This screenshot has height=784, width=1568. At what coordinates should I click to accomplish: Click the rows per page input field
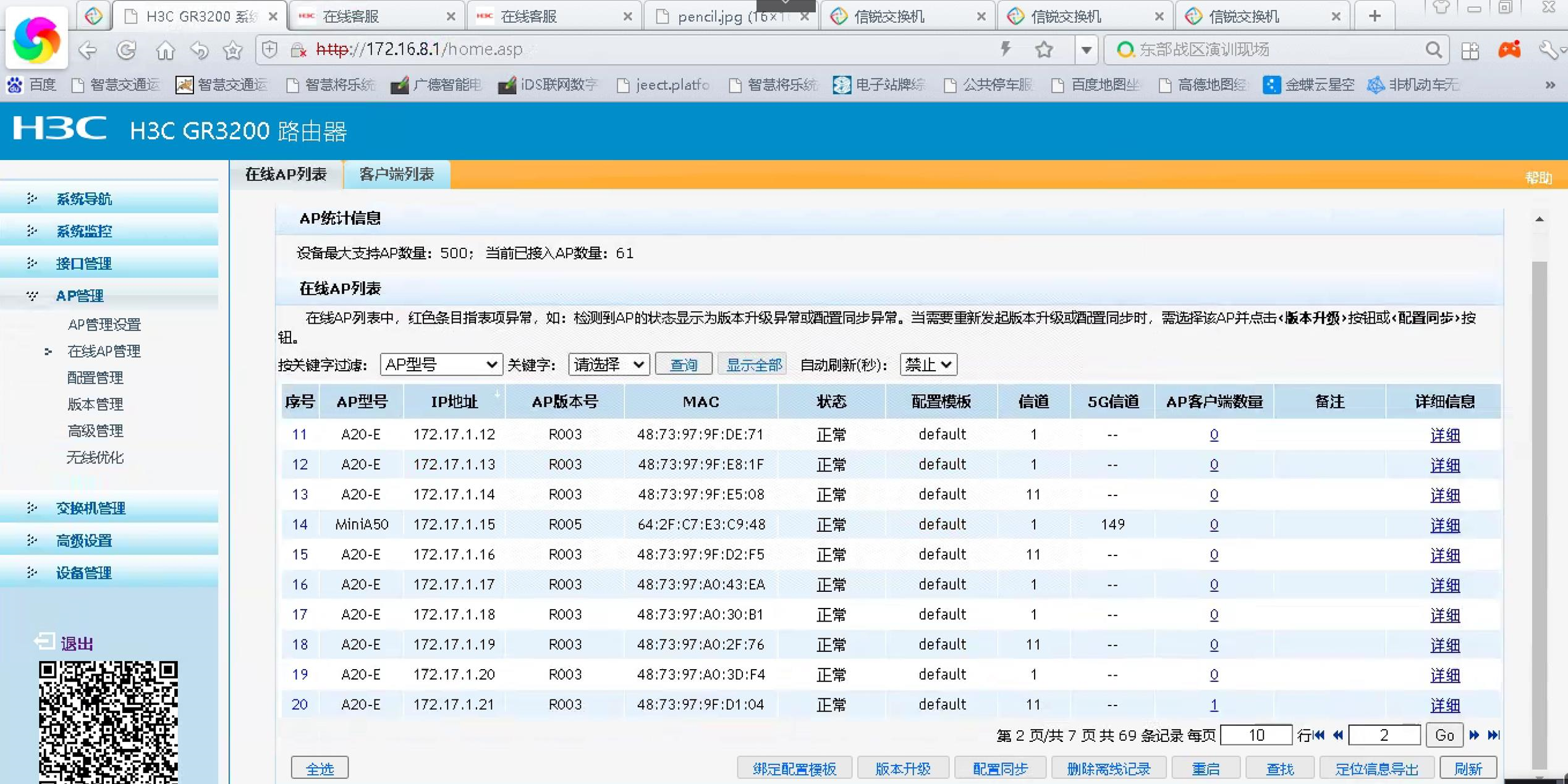(x=1256, y=735)
